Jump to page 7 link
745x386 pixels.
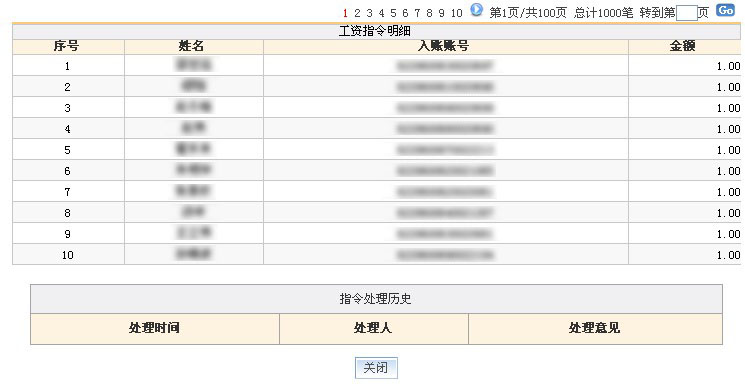pyautogui.click(x=417, y=13)
